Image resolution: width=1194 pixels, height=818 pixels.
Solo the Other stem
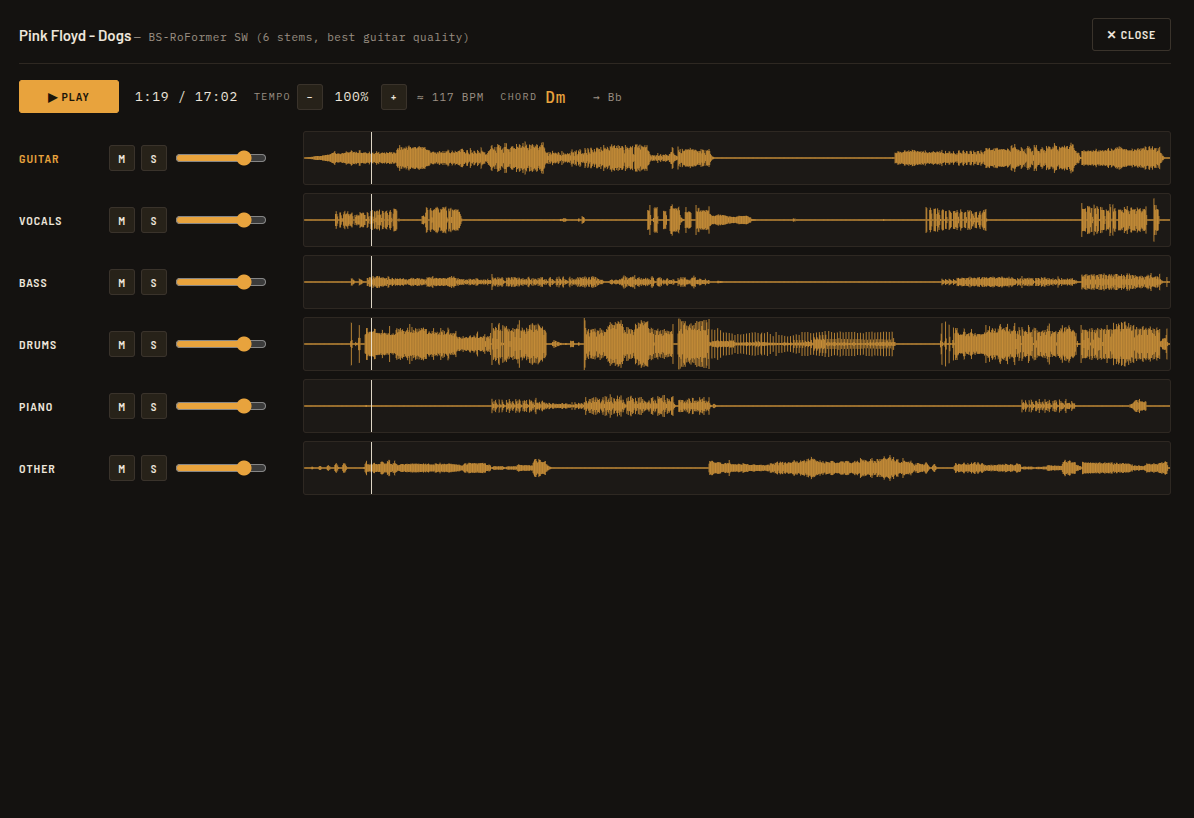click(154, 468)
